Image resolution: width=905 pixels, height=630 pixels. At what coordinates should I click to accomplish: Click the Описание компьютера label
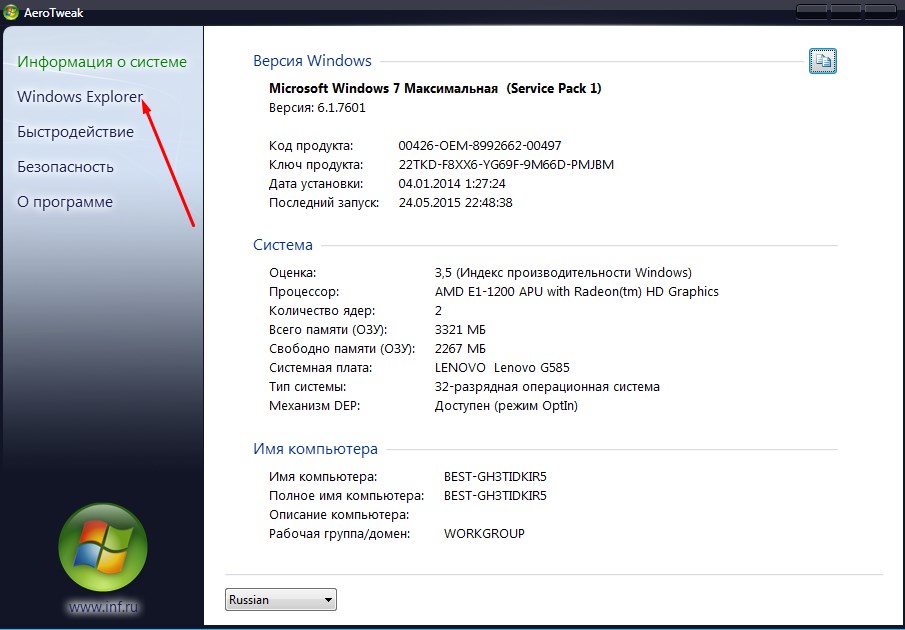coord(339,515)
